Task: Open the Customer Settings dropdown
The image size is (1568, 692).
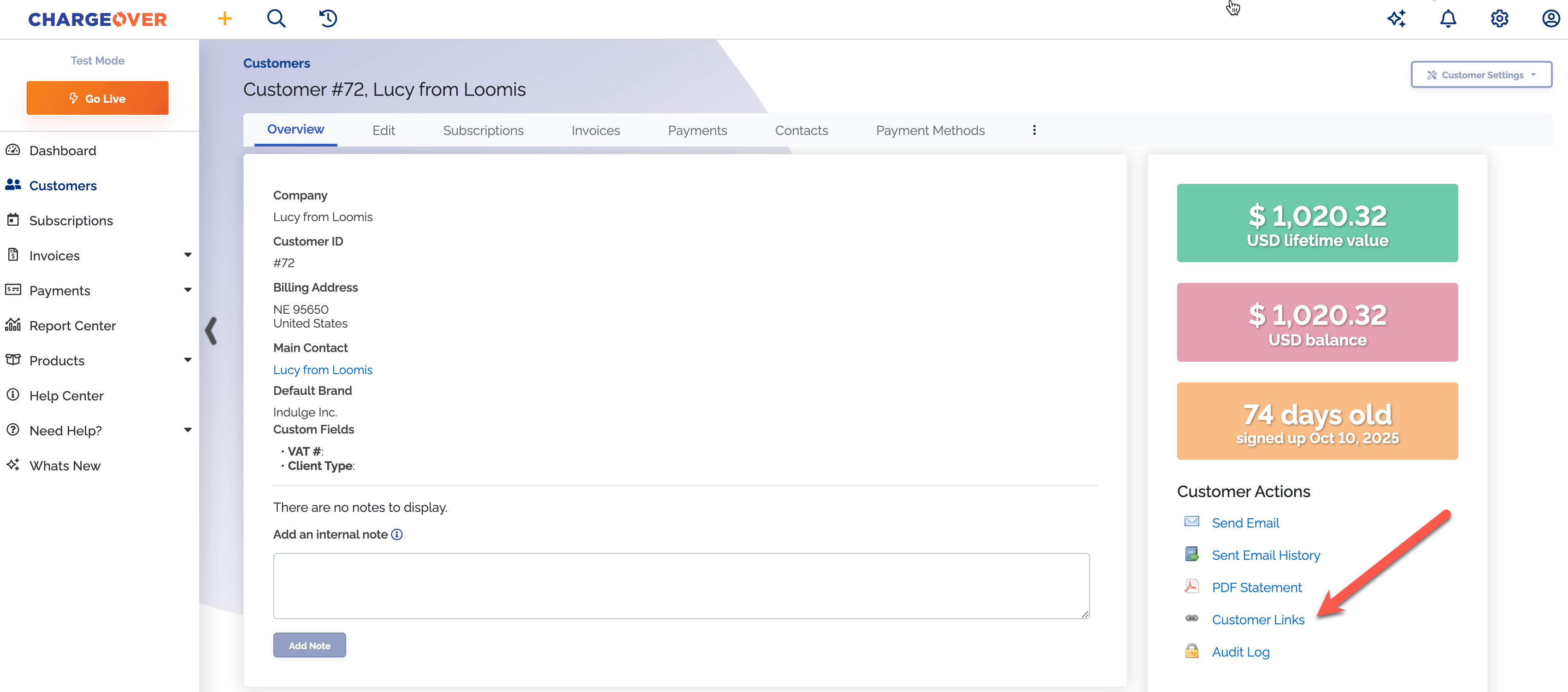Action: (1481, 75)
